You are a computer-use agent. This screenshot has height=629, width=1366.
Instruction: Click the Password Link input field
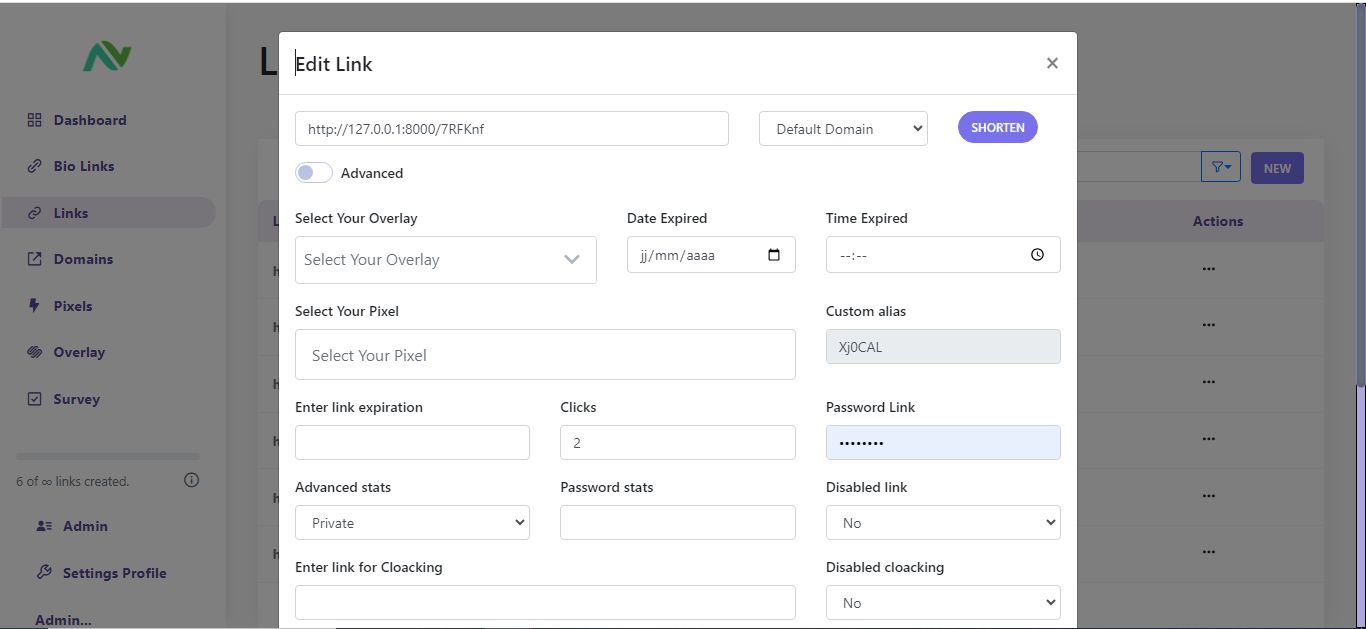943,443
